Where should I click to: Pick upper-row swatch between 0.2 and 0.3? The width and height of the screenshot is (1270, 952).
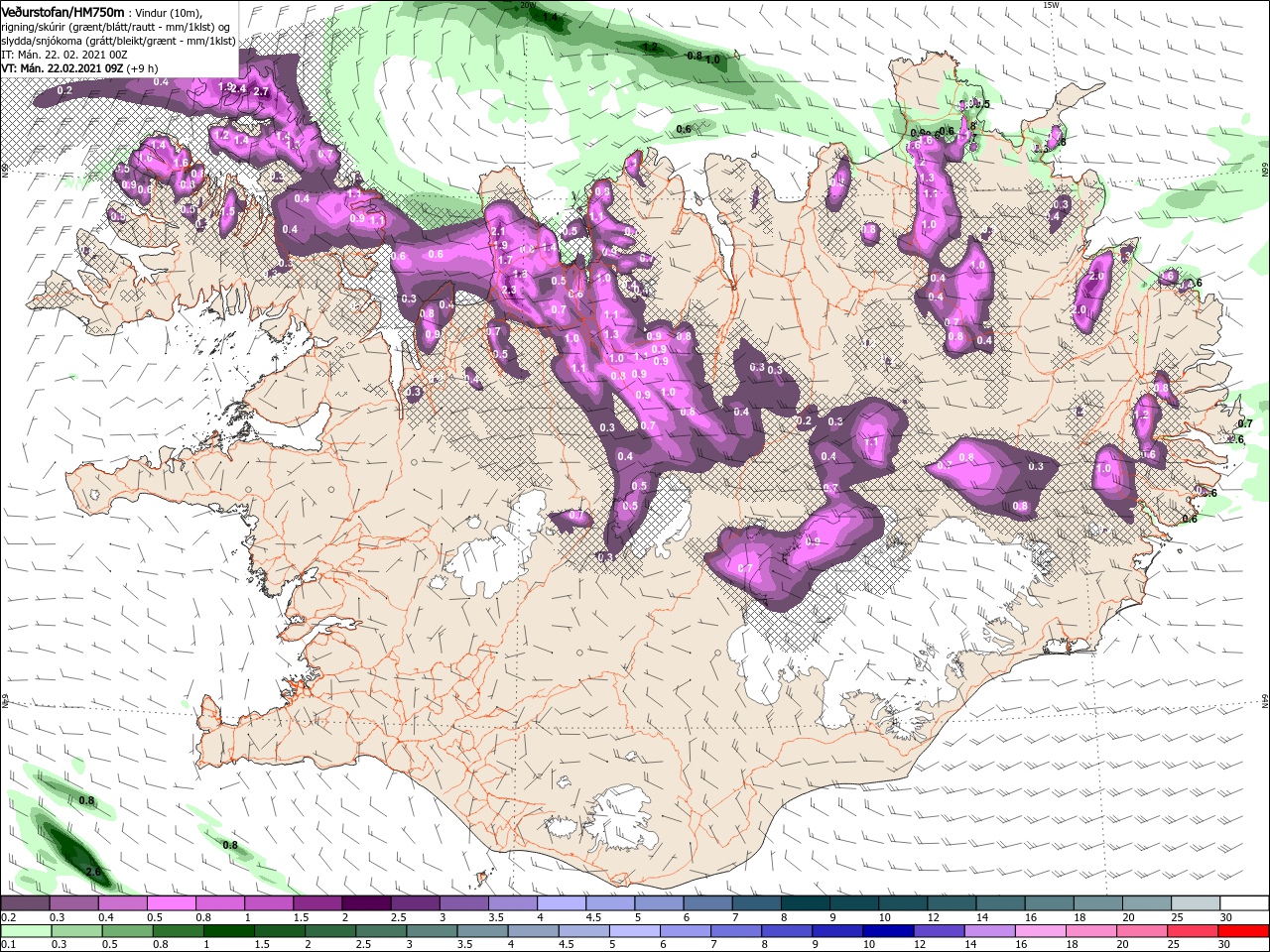point(25,903)
